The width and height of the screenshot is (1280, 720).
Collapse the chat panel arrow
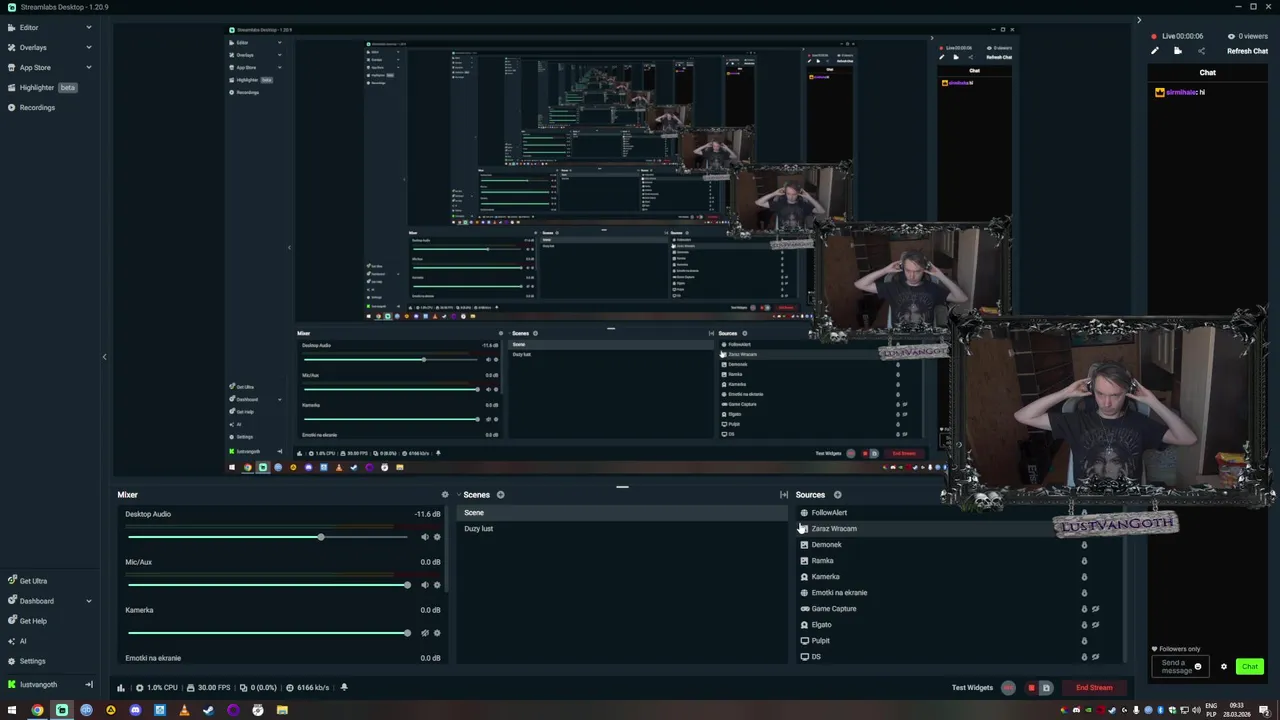[x=1138, y=20]
